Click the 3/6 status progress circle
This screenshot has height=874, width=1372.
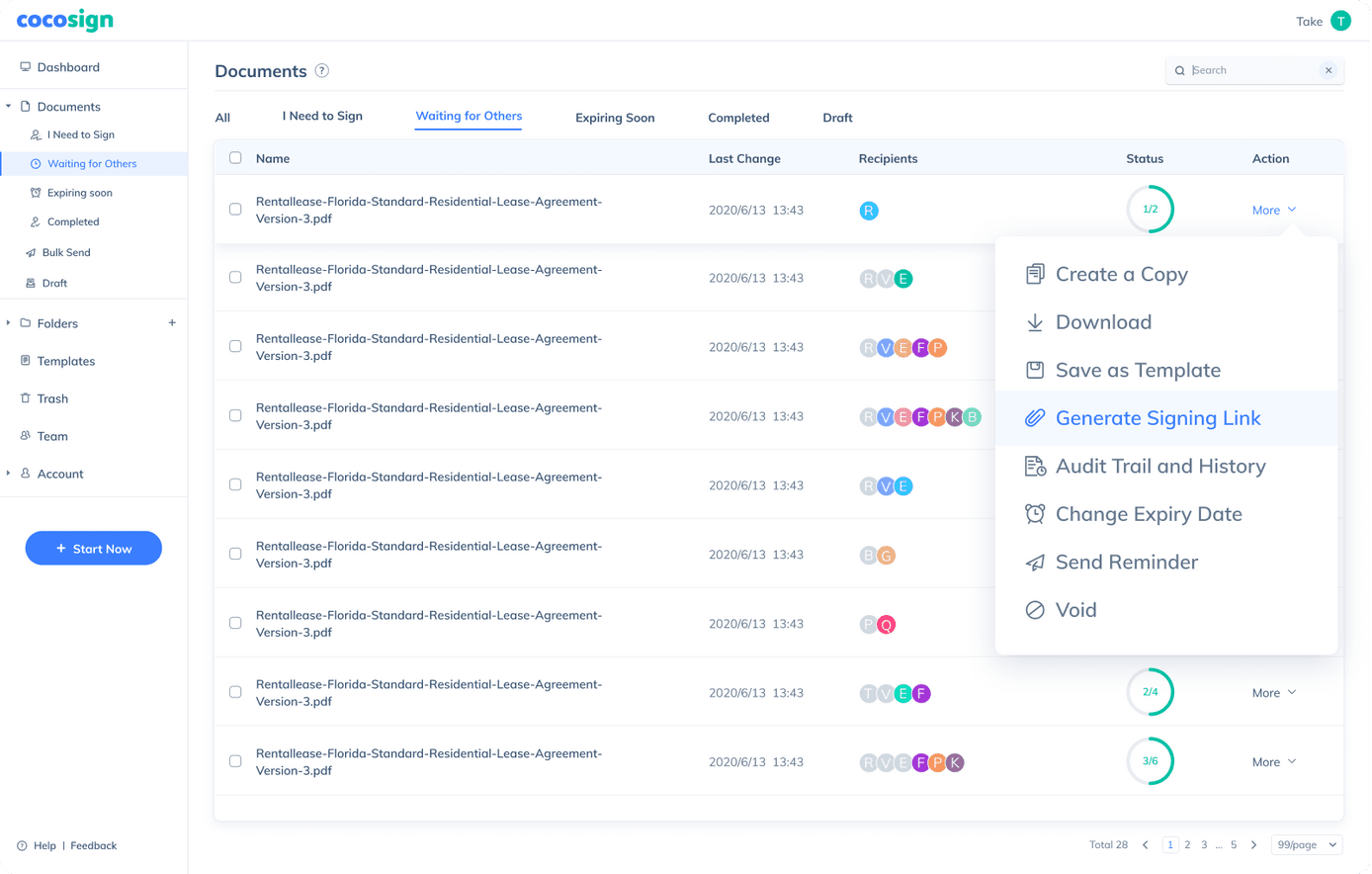tap(1151, 762)
